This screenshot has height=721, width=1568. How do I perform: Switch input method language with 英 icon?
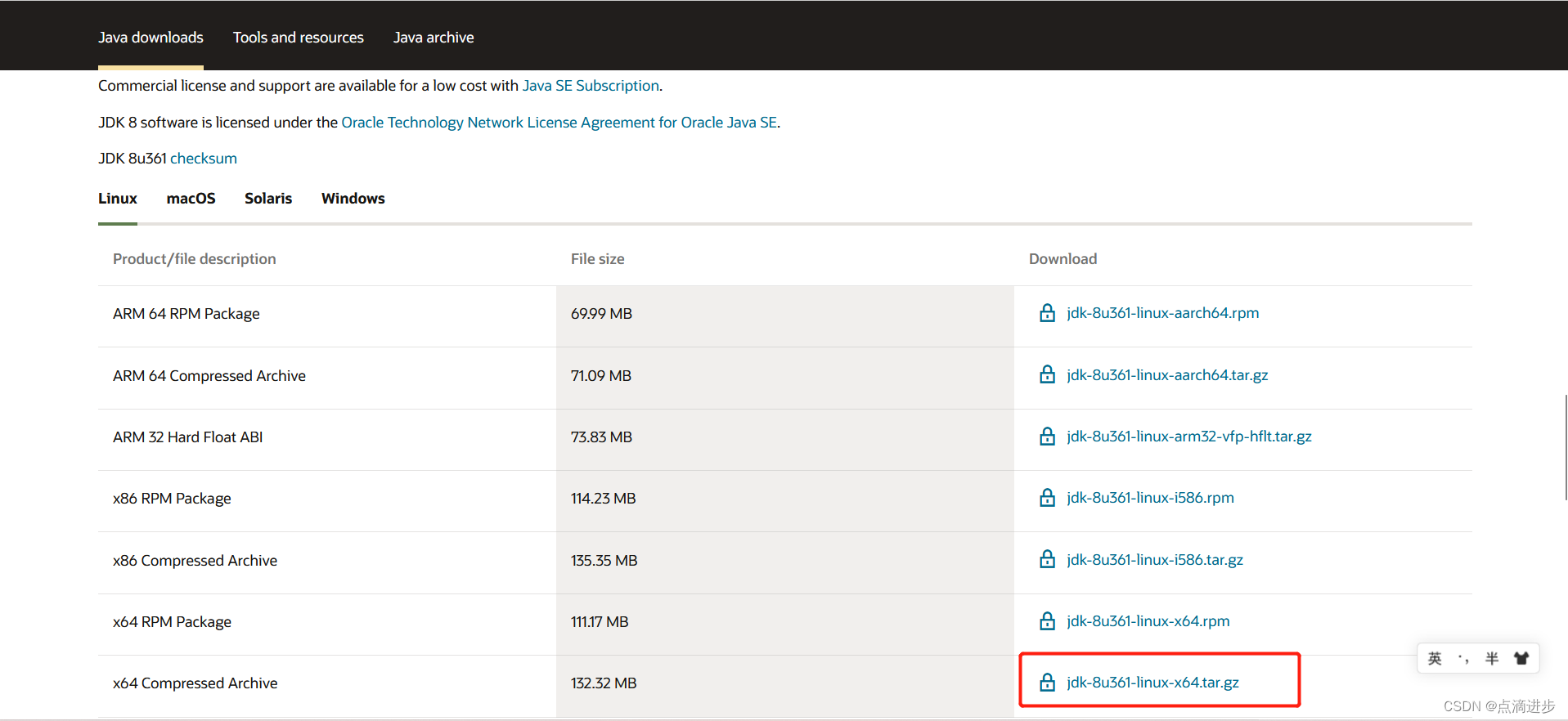pos(1435,658)
